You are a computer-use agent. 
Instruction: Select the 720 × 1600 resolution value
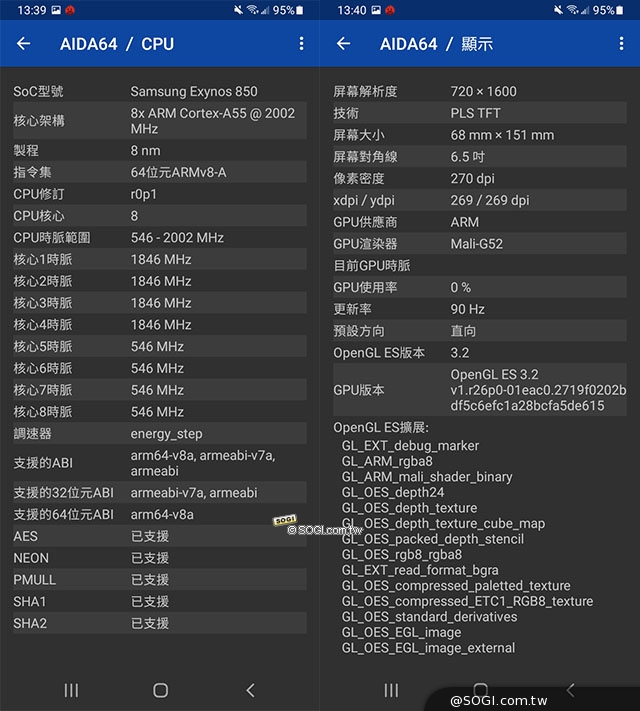click(484, 92)
